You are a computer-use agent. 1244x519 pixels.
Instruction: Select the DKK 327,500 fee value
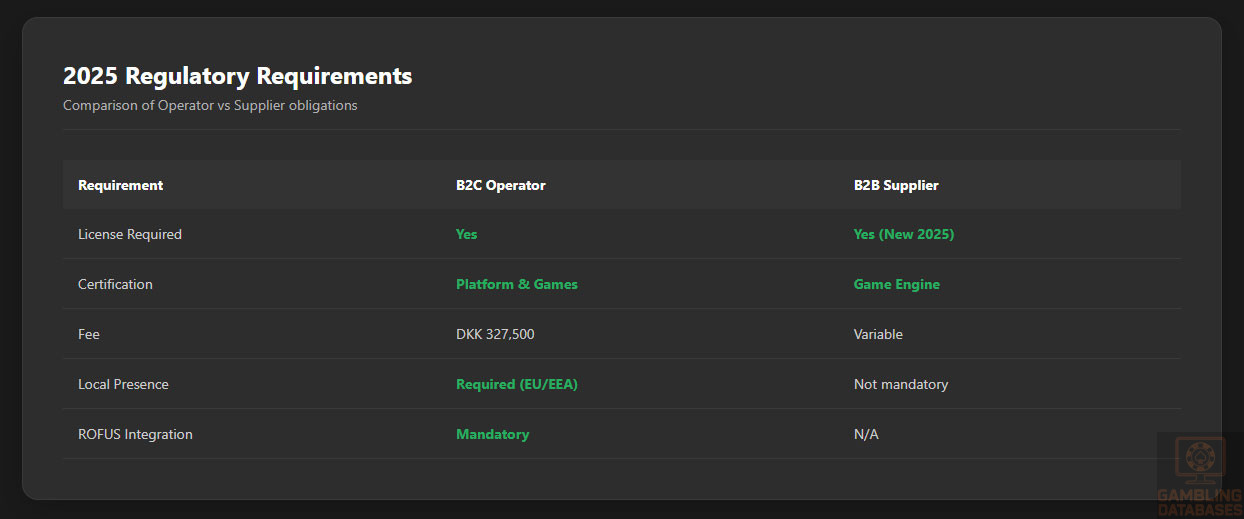point(495,334)
